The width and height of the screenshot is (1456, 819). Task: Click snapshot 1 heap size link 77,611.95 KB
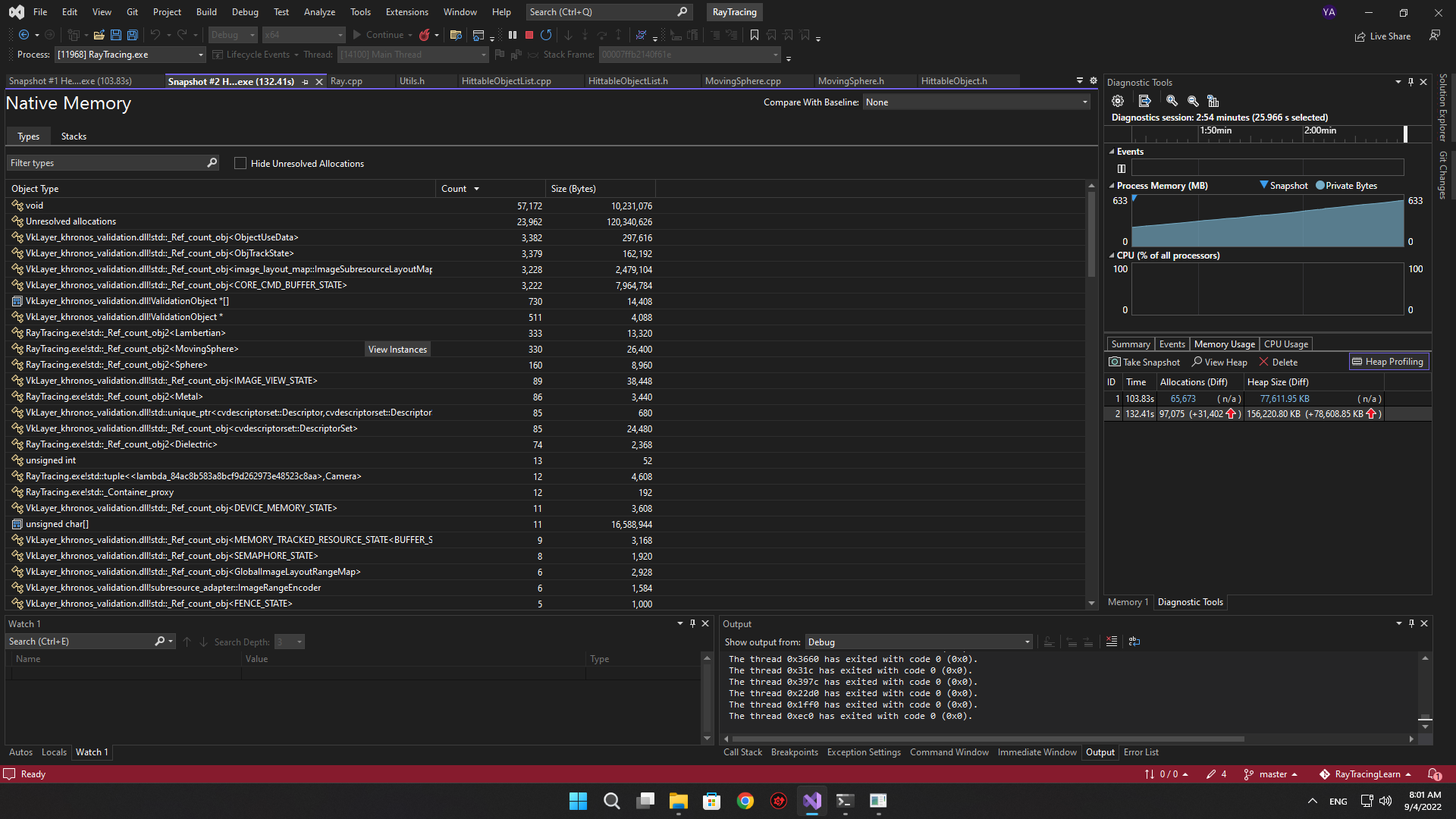(1285, 399)
